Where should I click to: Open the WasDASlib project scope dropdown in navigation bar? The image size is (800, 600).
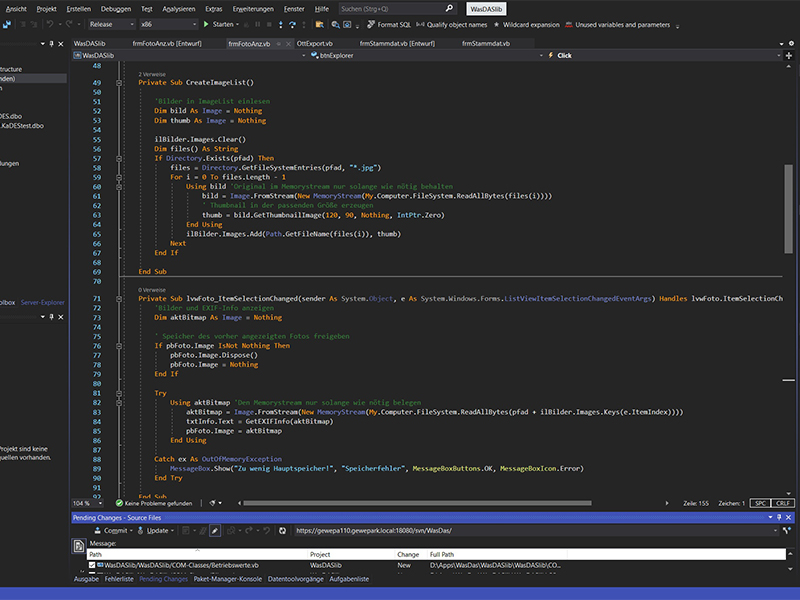189,56
